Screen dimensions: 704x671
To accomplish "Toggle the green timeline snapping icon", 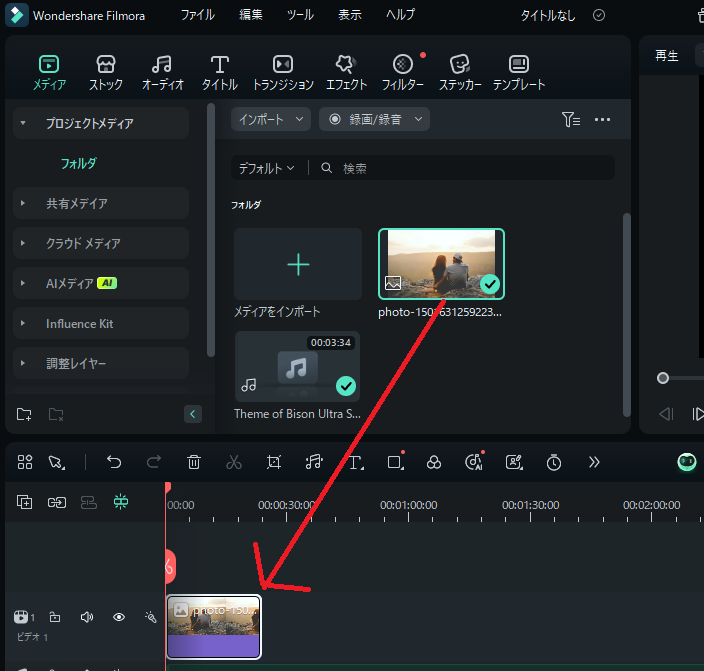I will 121,502.
